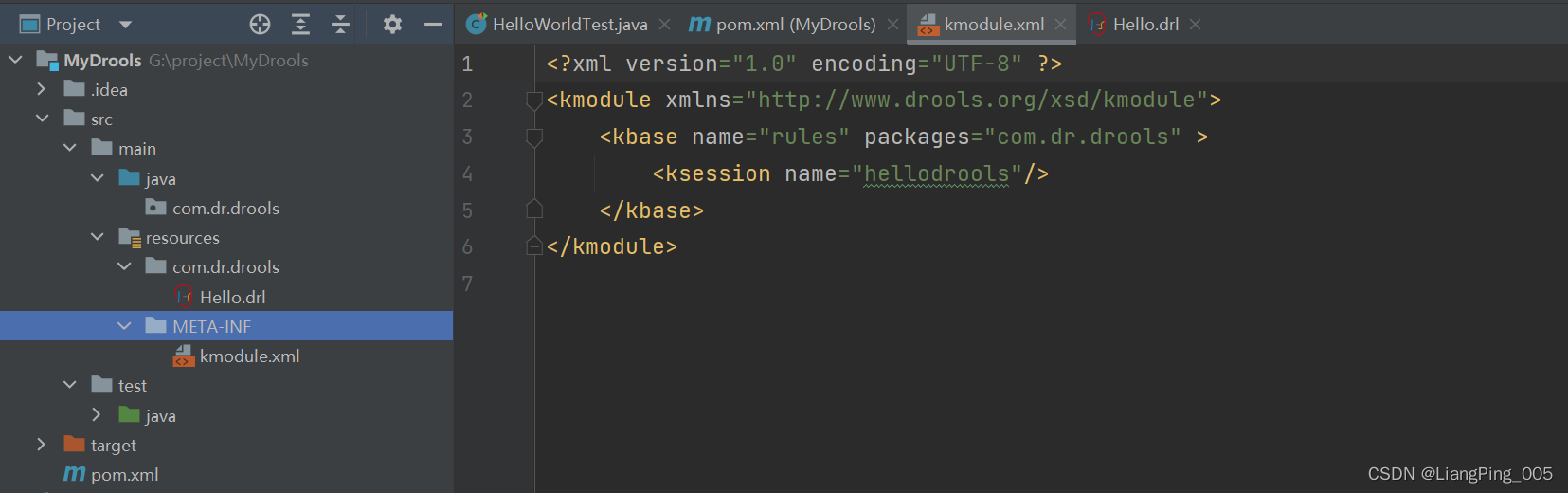Click the Hello.drl file icon in tree
The width and height of the screenshot is (1568, 493).
(x=184, y=297)
